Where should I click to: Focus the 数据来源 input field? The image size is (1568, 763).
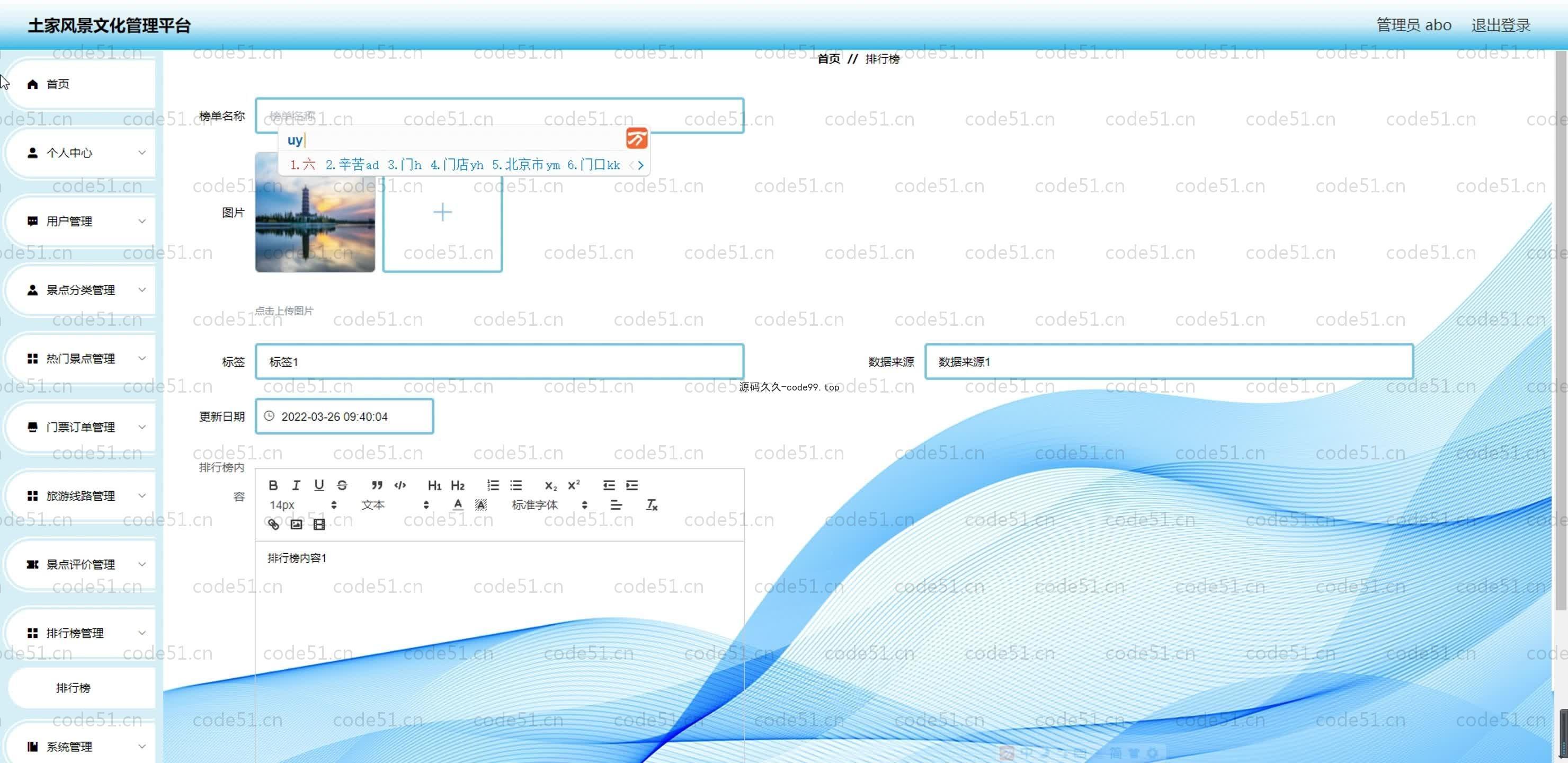click(x=1169, y=362)
